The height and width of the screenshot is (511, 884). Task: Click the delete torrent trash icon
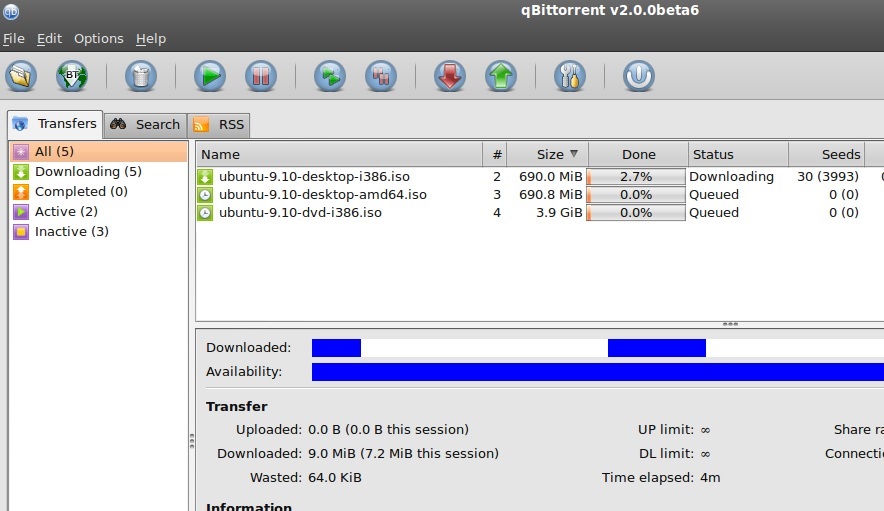(x=141, y=76)
